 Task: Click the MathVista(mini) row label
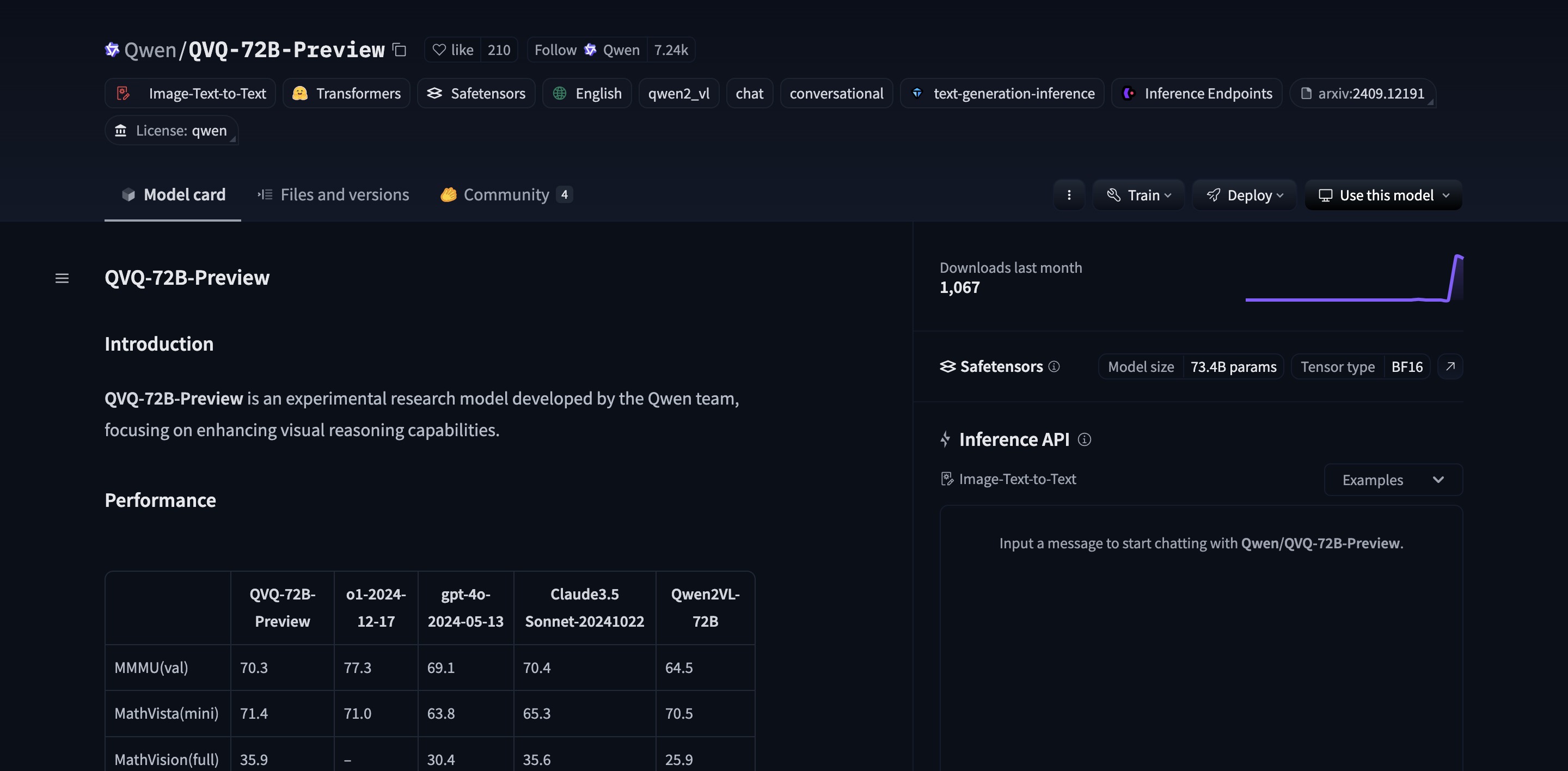click(x=166, y=713)
